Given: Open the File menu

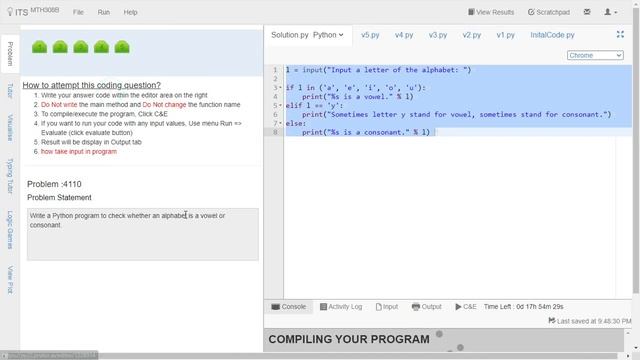Looking at the screenshot, I should coord(78,12).
